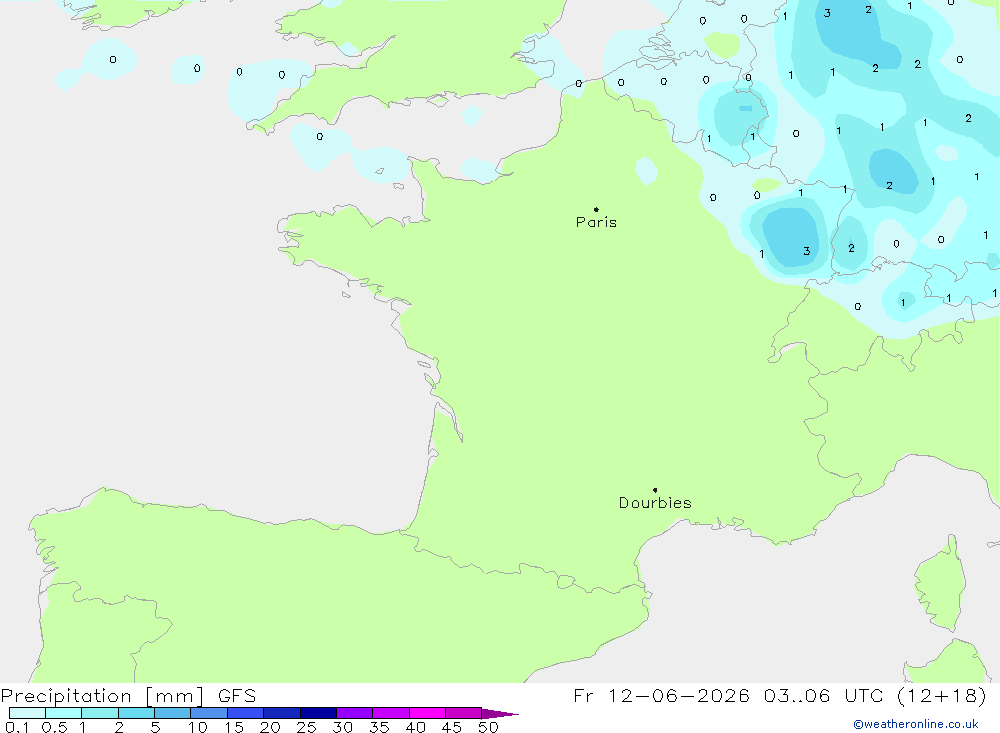This screenshot has width=1000, height=733.
Task: Click the GFS model label
Action: 237,696
